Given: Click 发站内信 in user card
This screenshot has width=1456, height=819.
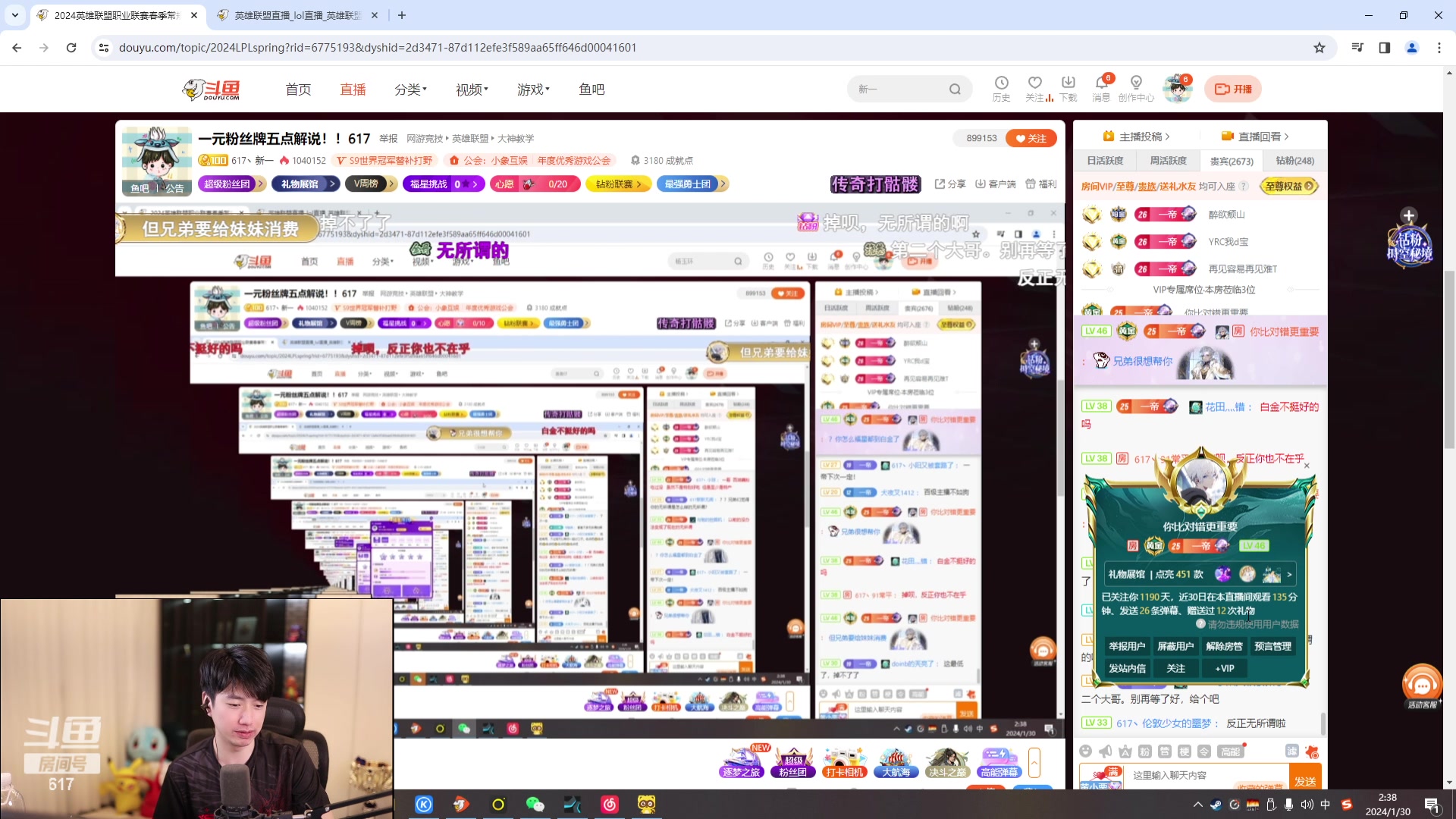Looking at the screenshot, I should point(1127,668).
